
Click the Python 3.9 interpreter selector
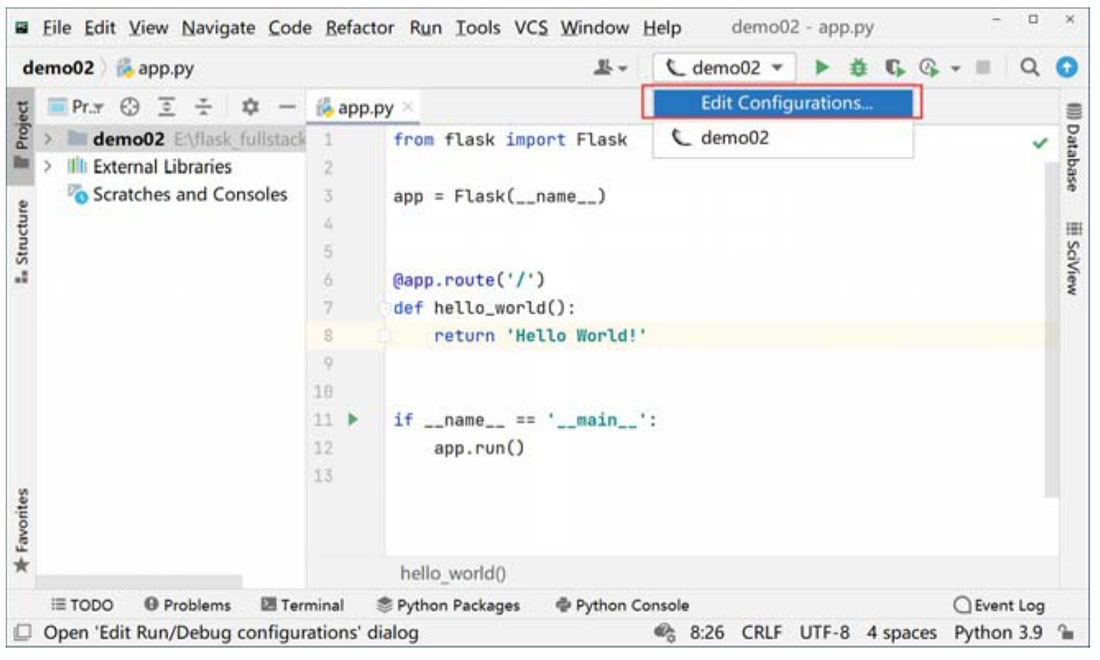(x=997, y=633)
